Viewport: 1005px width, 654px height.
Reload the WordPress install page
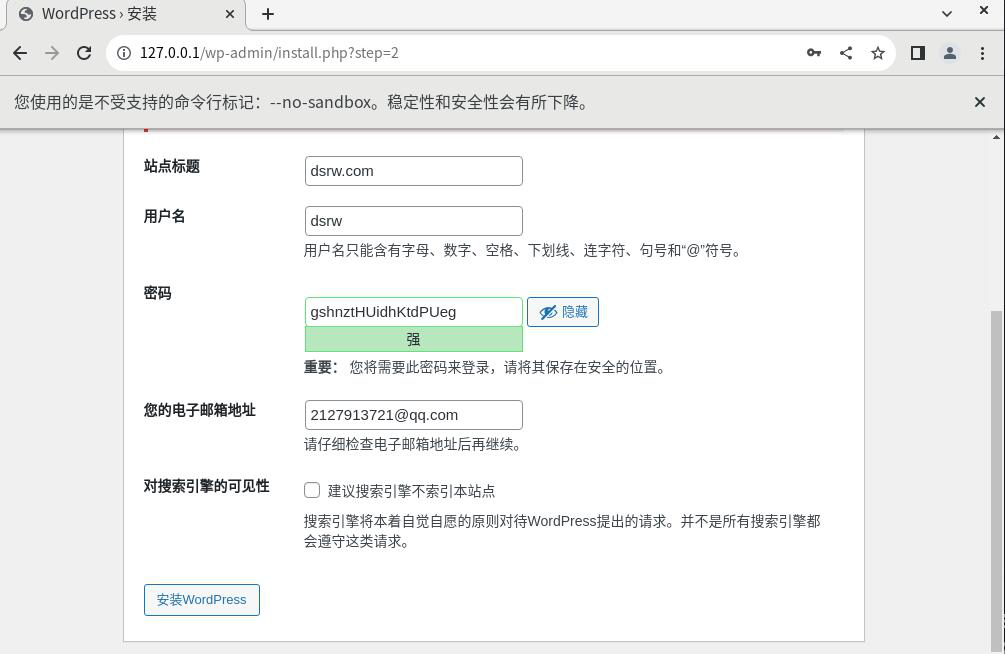coord(84,53)
